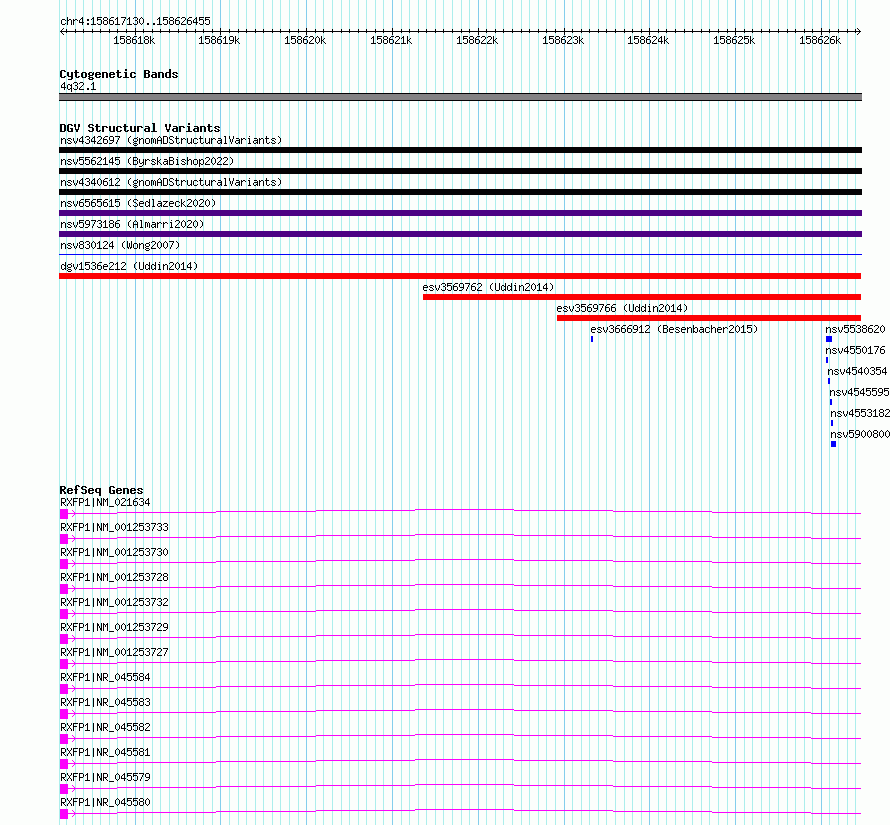Click the nsv4540354 variant label
Viewport: 890px width, 825px height.
click(857, 371)
